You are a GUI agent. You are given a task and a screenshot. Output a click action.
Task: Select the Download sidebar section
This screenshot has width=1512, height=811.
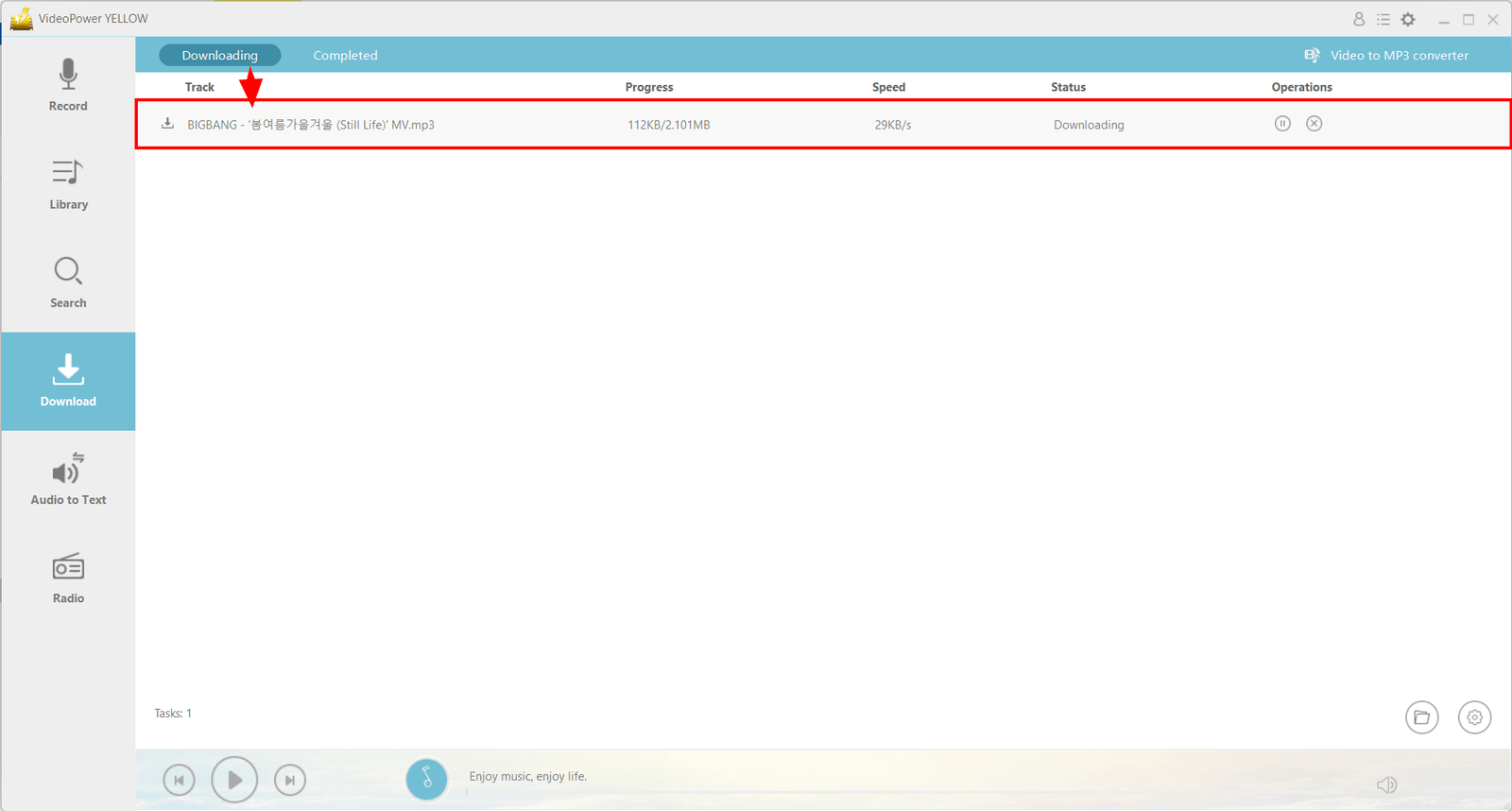pos(68,381)
